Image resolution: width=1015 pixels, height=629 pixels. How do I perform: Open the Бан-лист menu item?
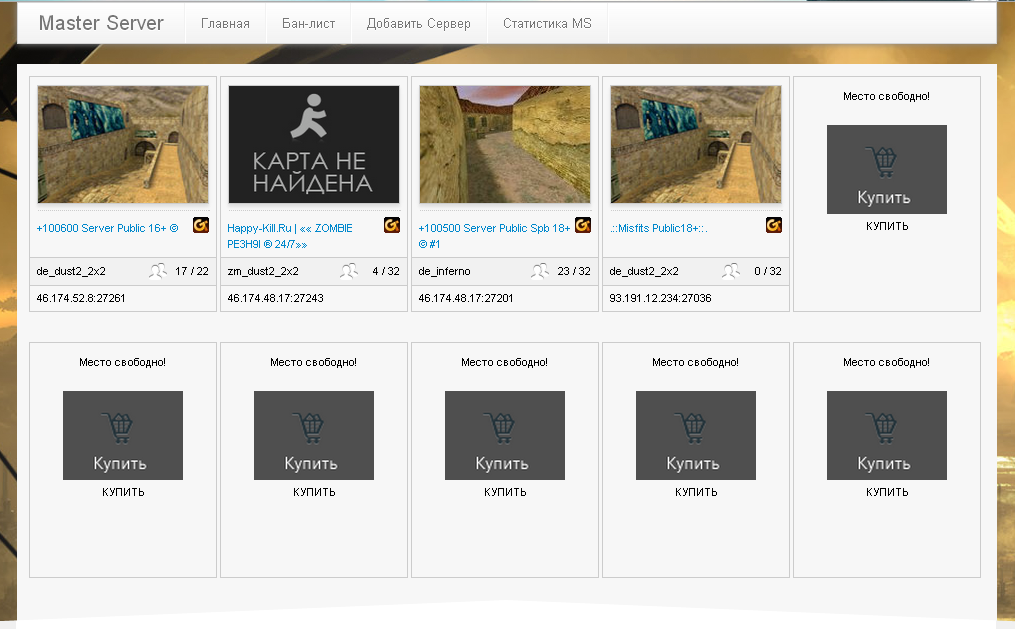[x=308, y=24]
